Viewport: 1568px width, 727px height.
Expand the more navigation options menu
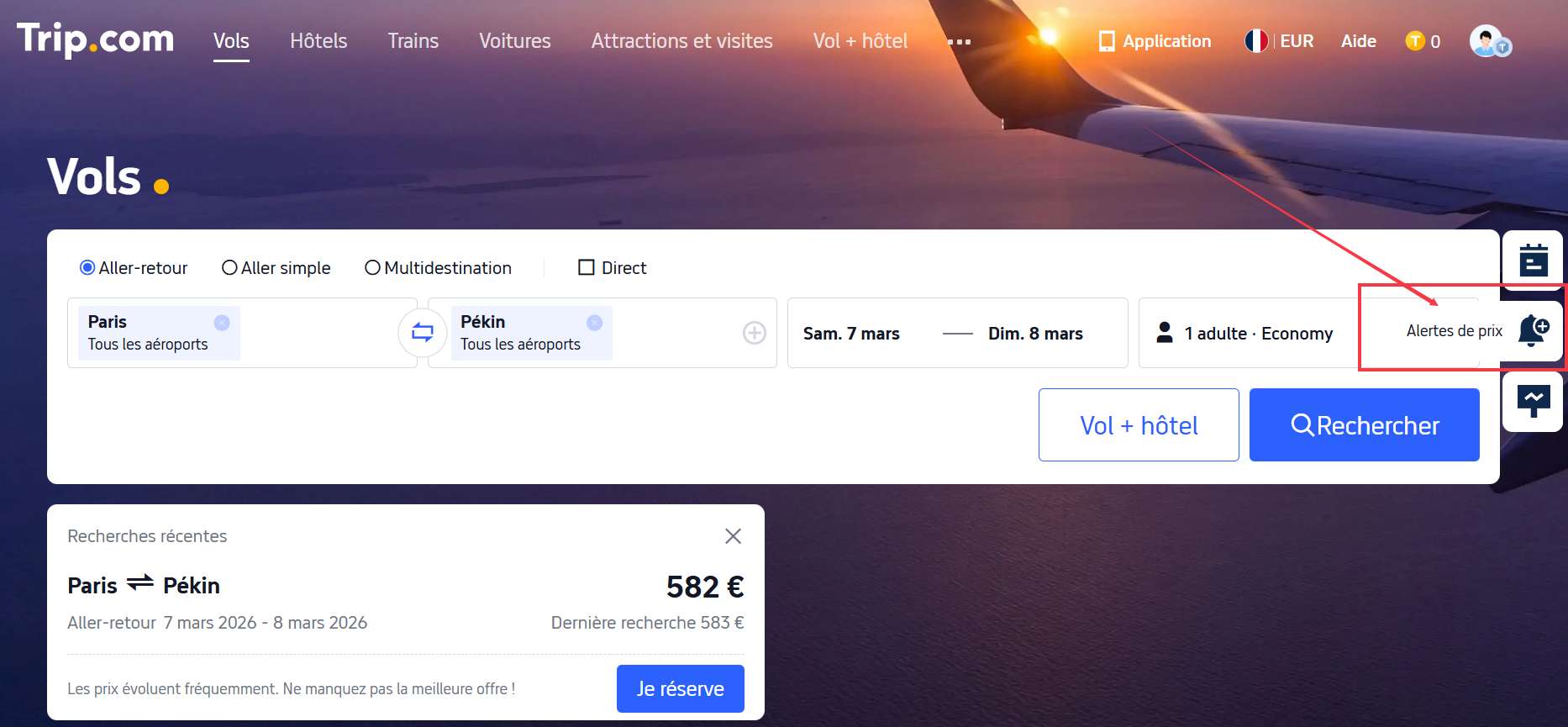(958, 41)
